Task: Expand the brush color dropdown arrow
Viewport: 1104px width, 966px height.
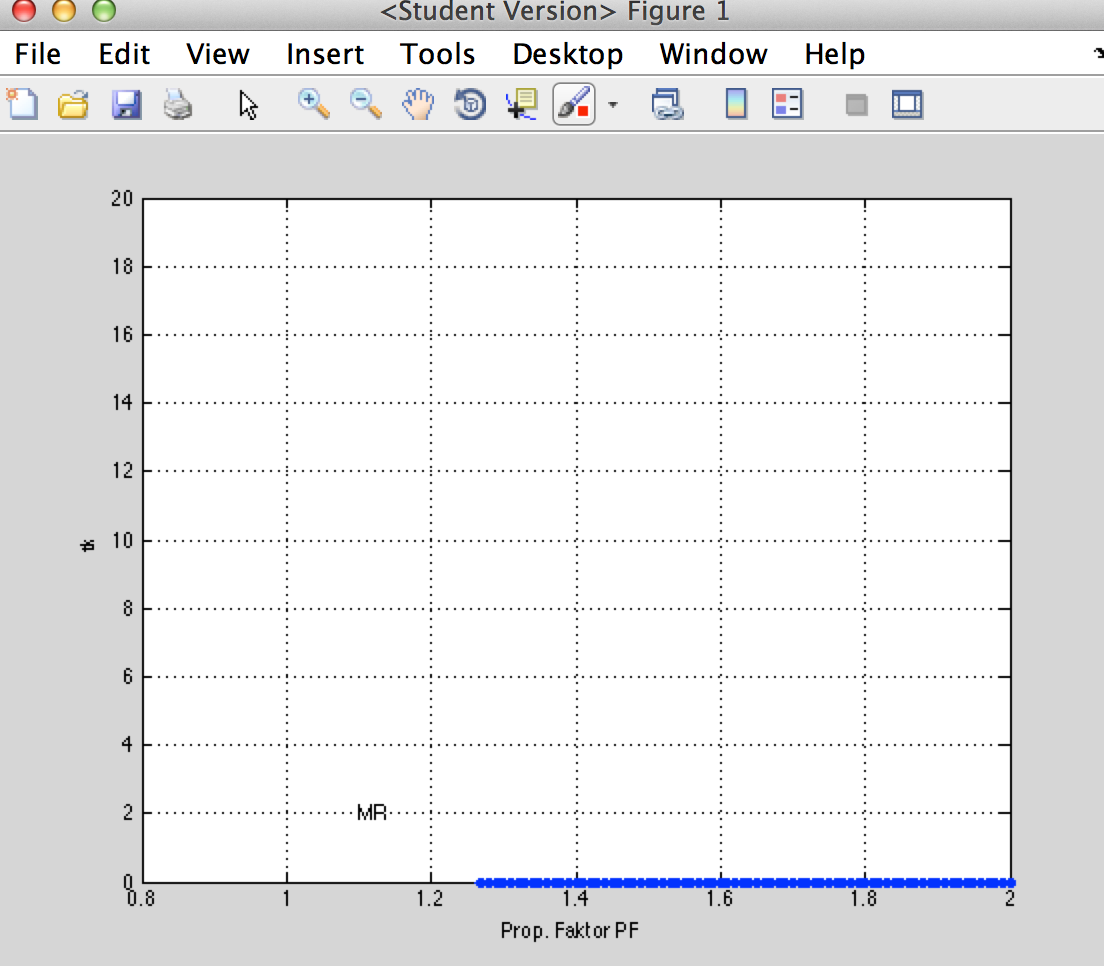Action: (613, 104)
